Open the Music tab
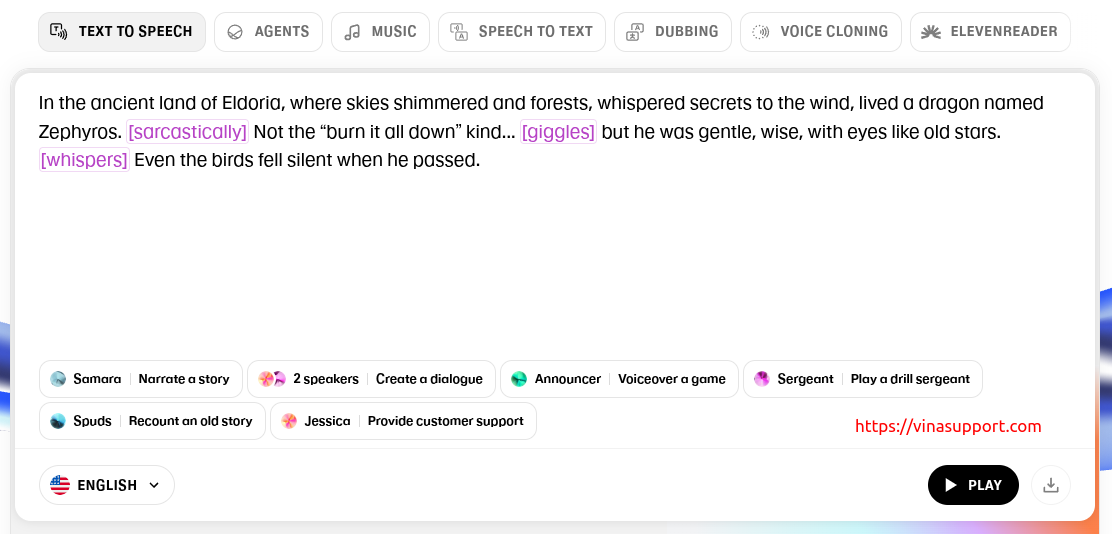 tap(380, 32)
